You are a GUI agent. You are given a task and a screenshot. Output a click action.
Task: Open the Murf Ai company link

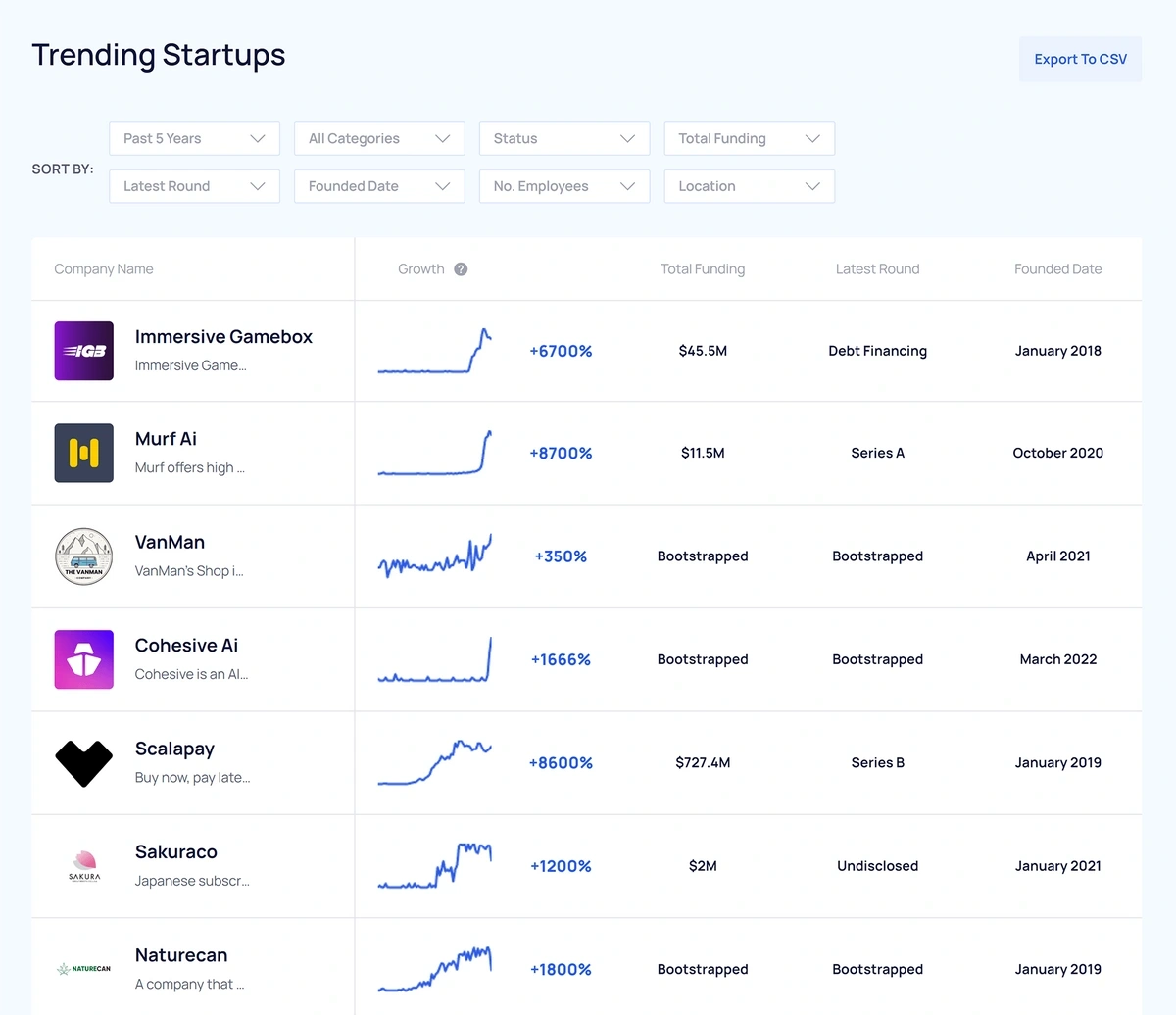(166, 439)
